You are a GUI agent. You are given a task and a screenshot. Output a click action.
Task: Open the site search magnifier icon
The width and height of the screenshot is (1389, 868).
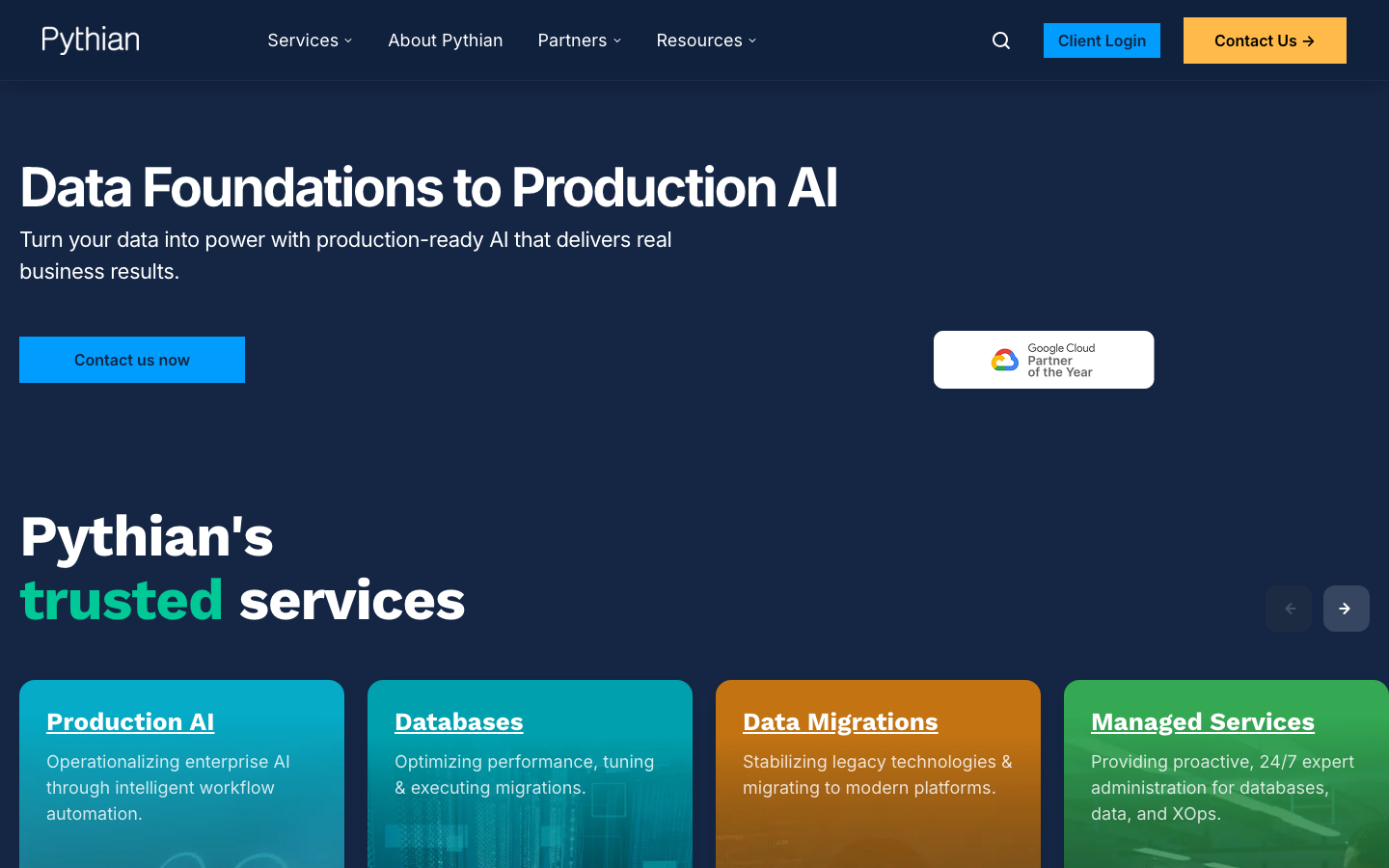(x=1001, y=41)
